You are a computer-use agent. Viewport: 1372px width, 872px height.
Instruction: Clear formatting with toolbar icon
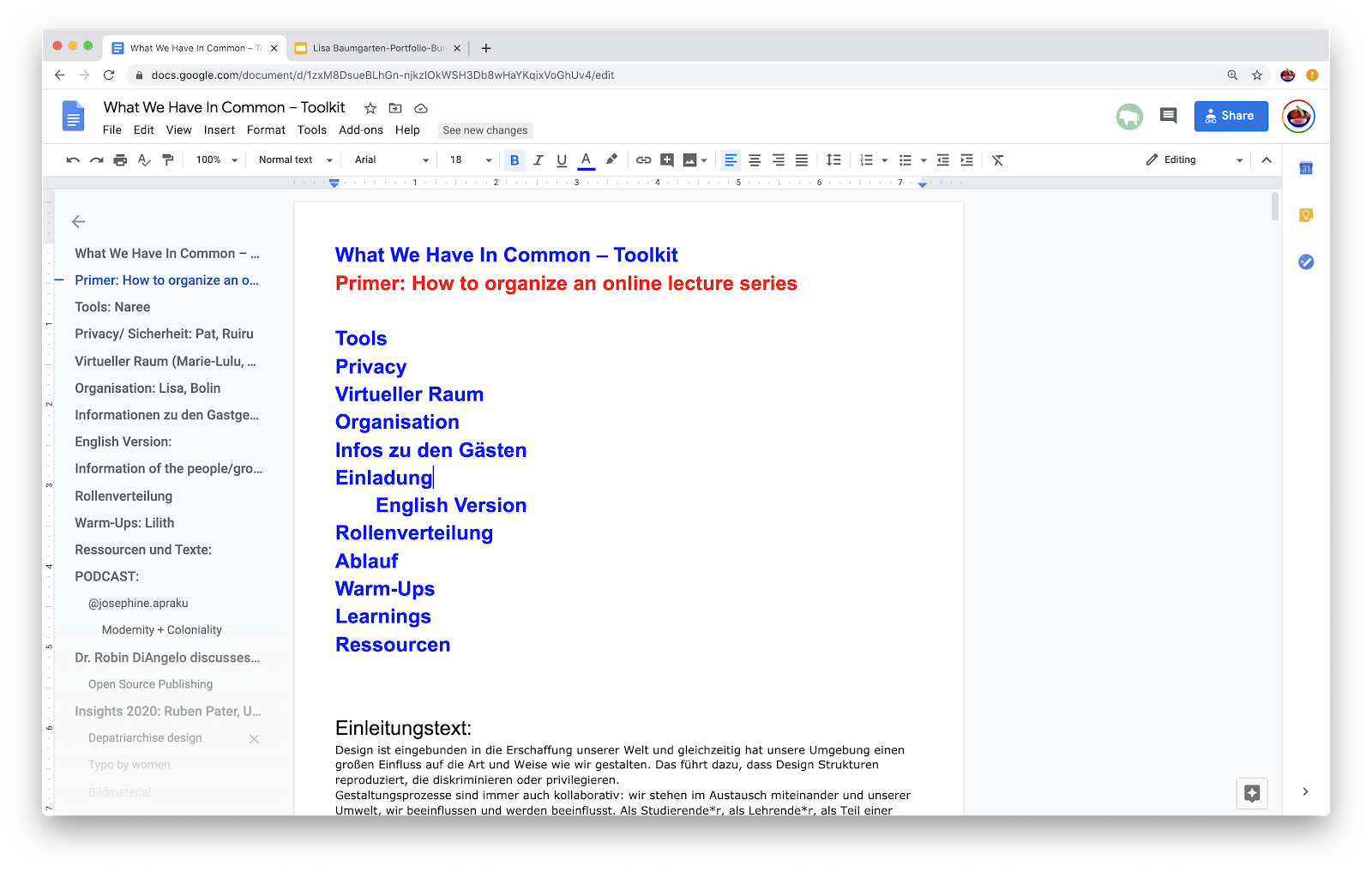click(998, 160)
